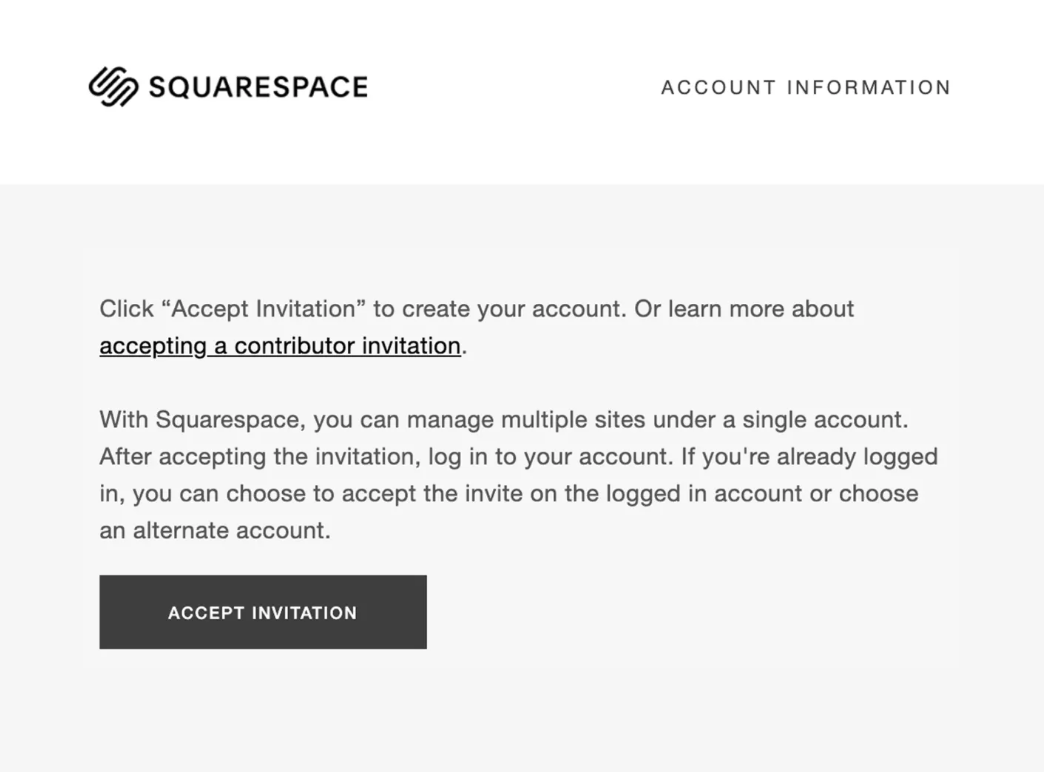Click the phrase "an alternate account"
The width and height of the screenshot is (1044, 772).
click(x=214, y=531)
